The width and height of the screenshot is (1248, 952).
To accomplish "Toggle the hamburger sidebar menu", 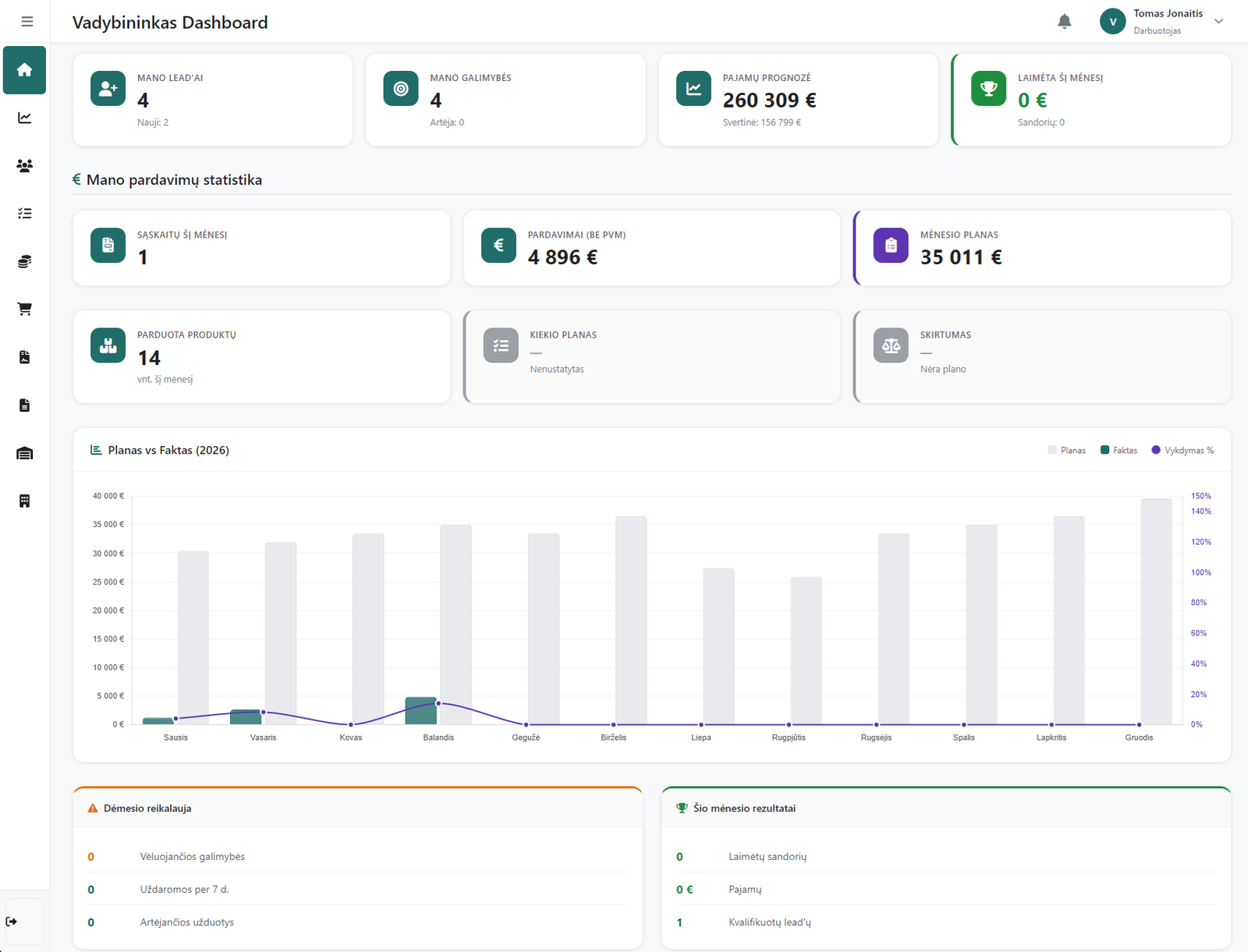I will tap(27, 22).
